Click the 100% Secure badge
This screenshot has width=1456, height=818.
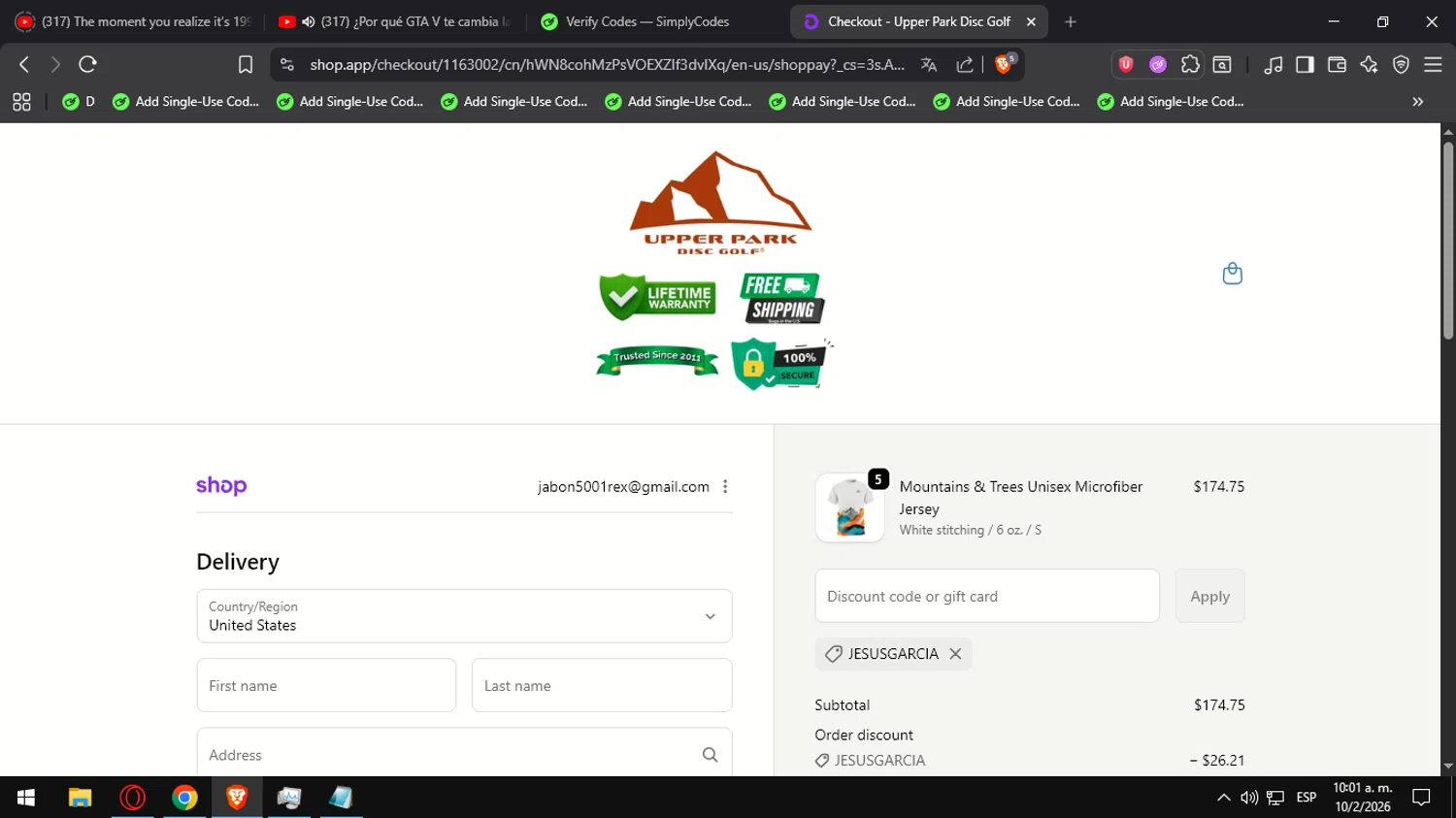tap(781, 364)
